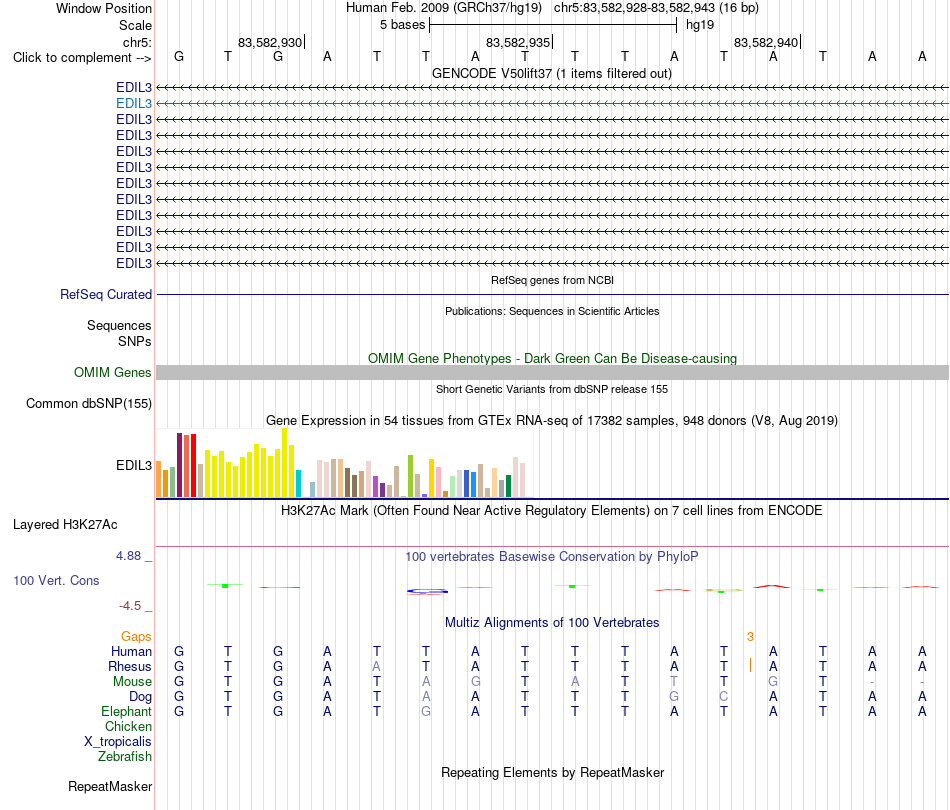Open the 'RefSeq genes from NCBI' track title
The height and width of the screenshot is (810, 950).
coord(552,281)
